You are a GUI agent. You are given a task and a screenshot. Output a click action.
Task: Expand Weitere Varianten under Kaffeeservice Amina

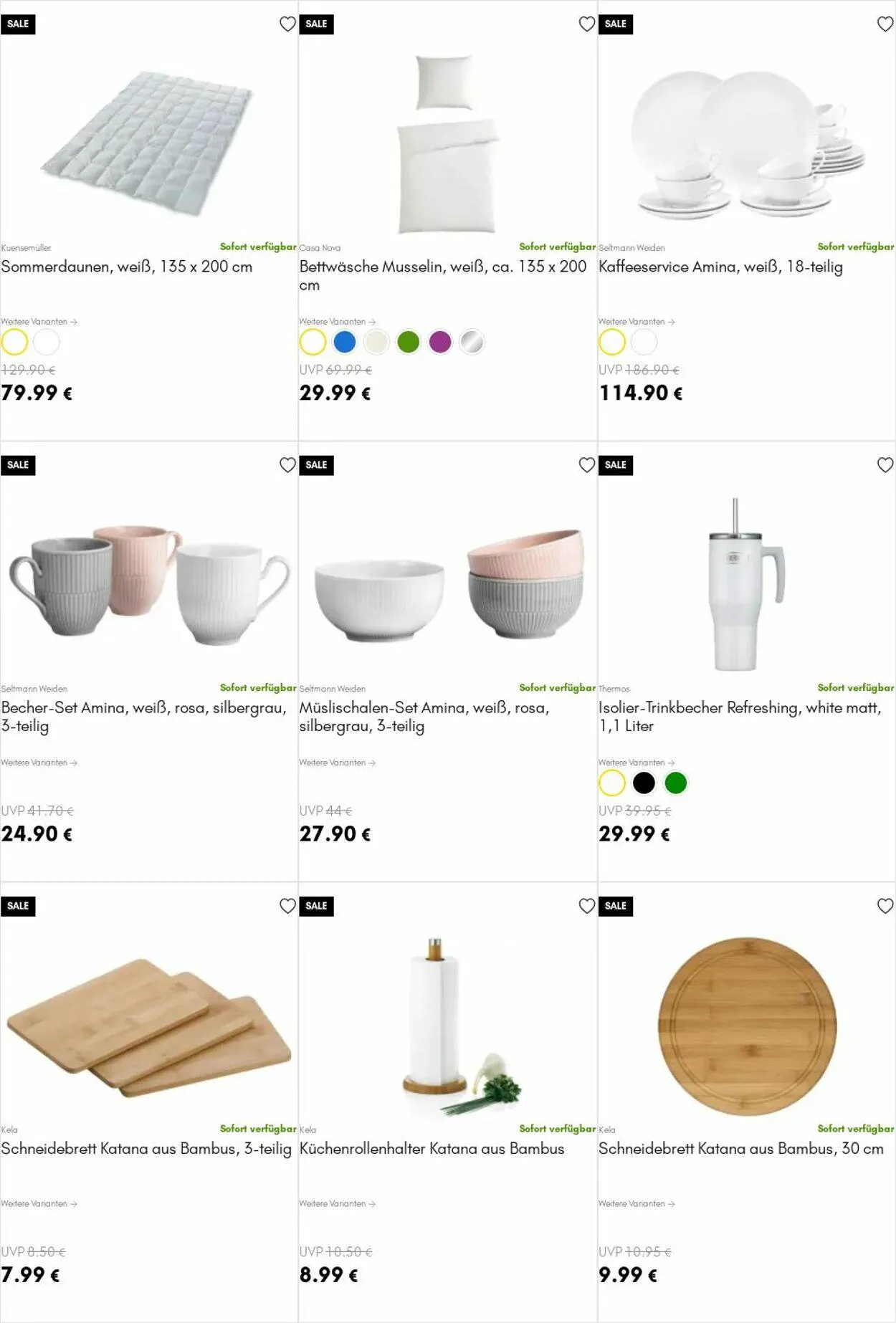pyautogui.click(x=637, y=322)
